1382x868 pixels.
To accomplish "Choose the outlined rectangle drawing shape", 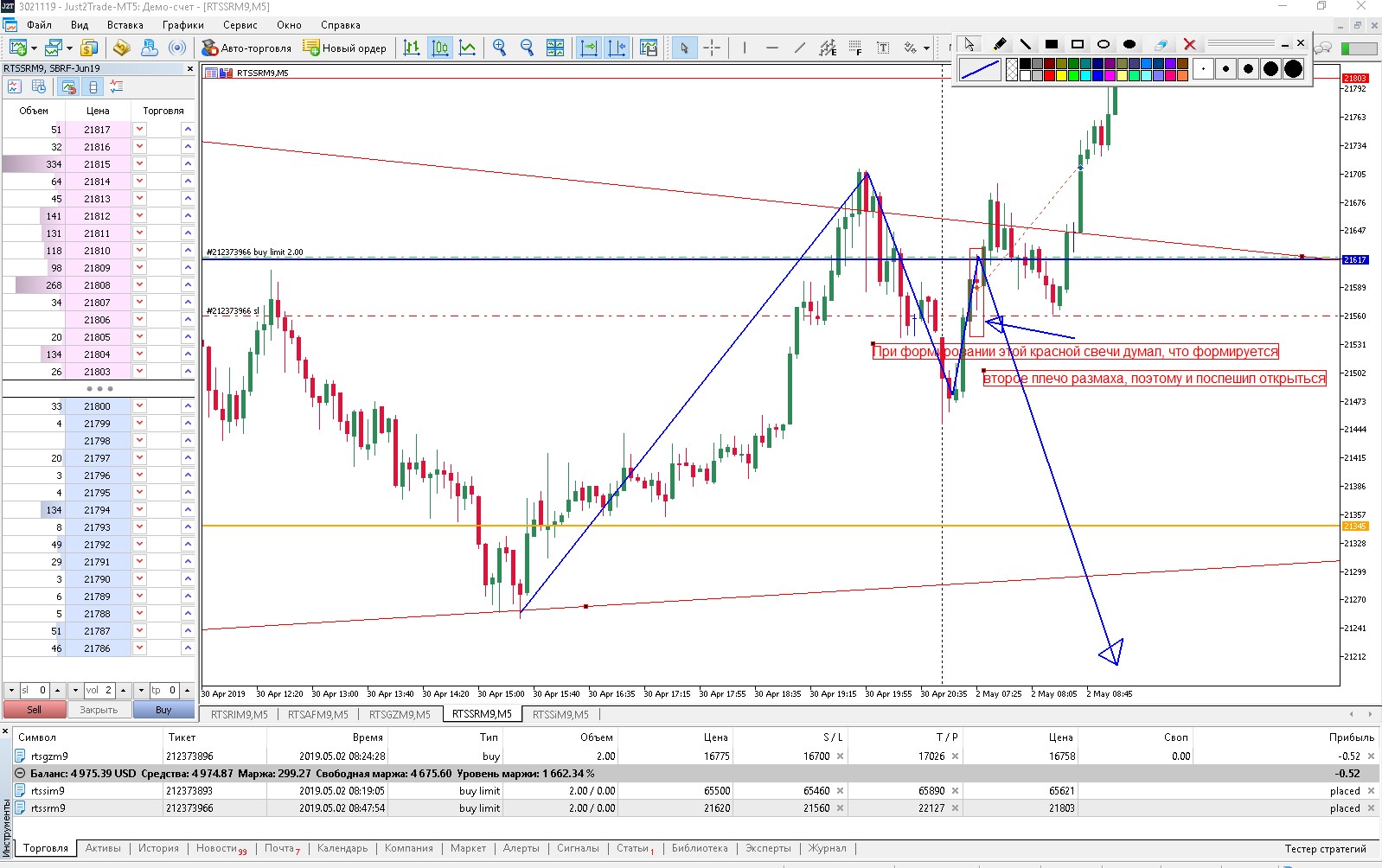I will point(1078,44).
